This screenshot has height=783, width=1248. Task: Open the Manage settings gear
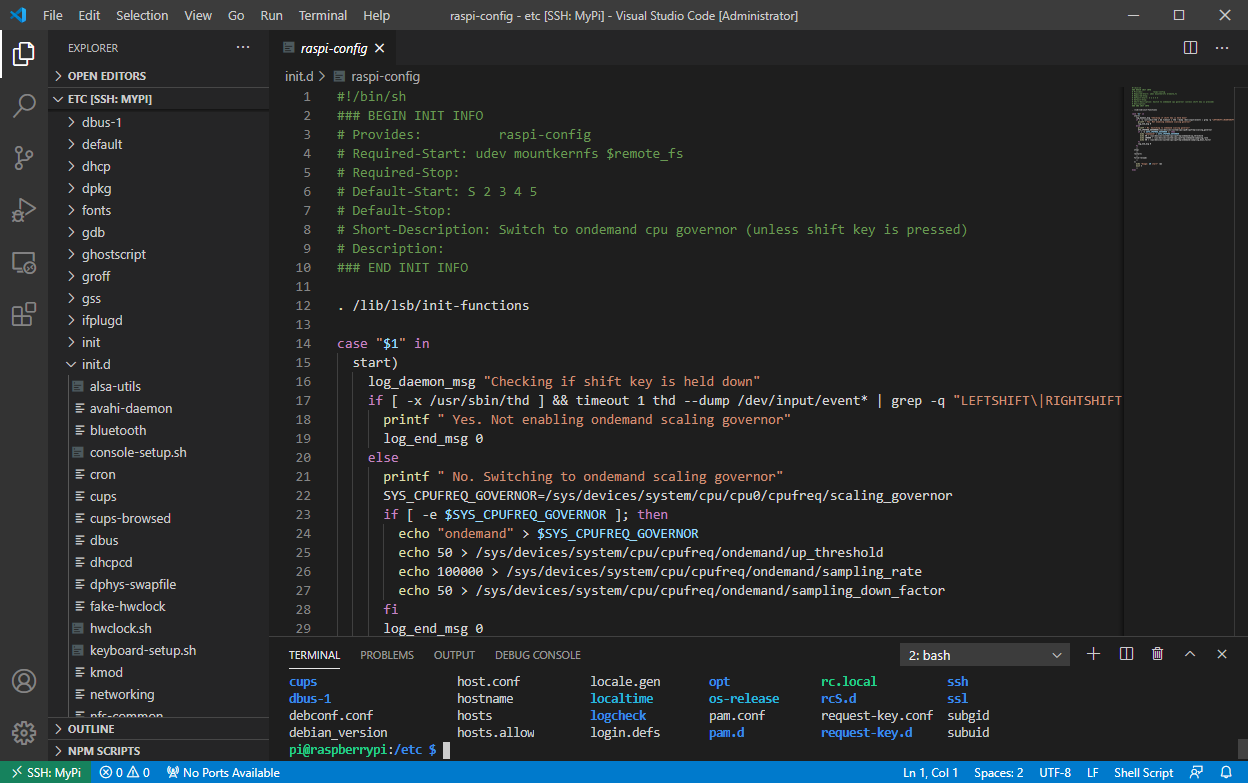24,733
